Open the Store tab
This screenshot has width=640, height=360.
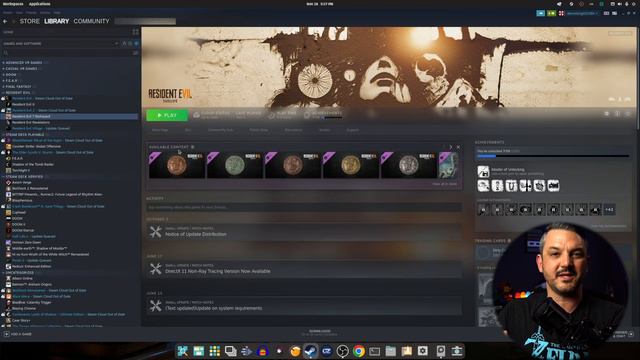30,21
